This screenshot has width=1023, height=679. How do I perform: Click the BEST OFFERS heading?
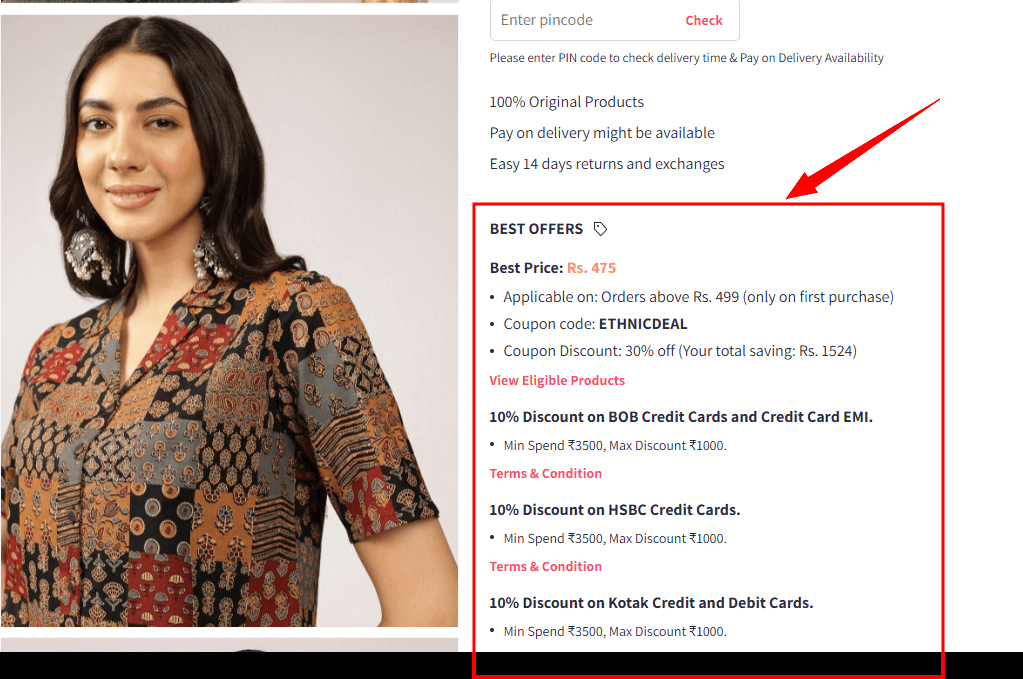click(x=536, y=229)
